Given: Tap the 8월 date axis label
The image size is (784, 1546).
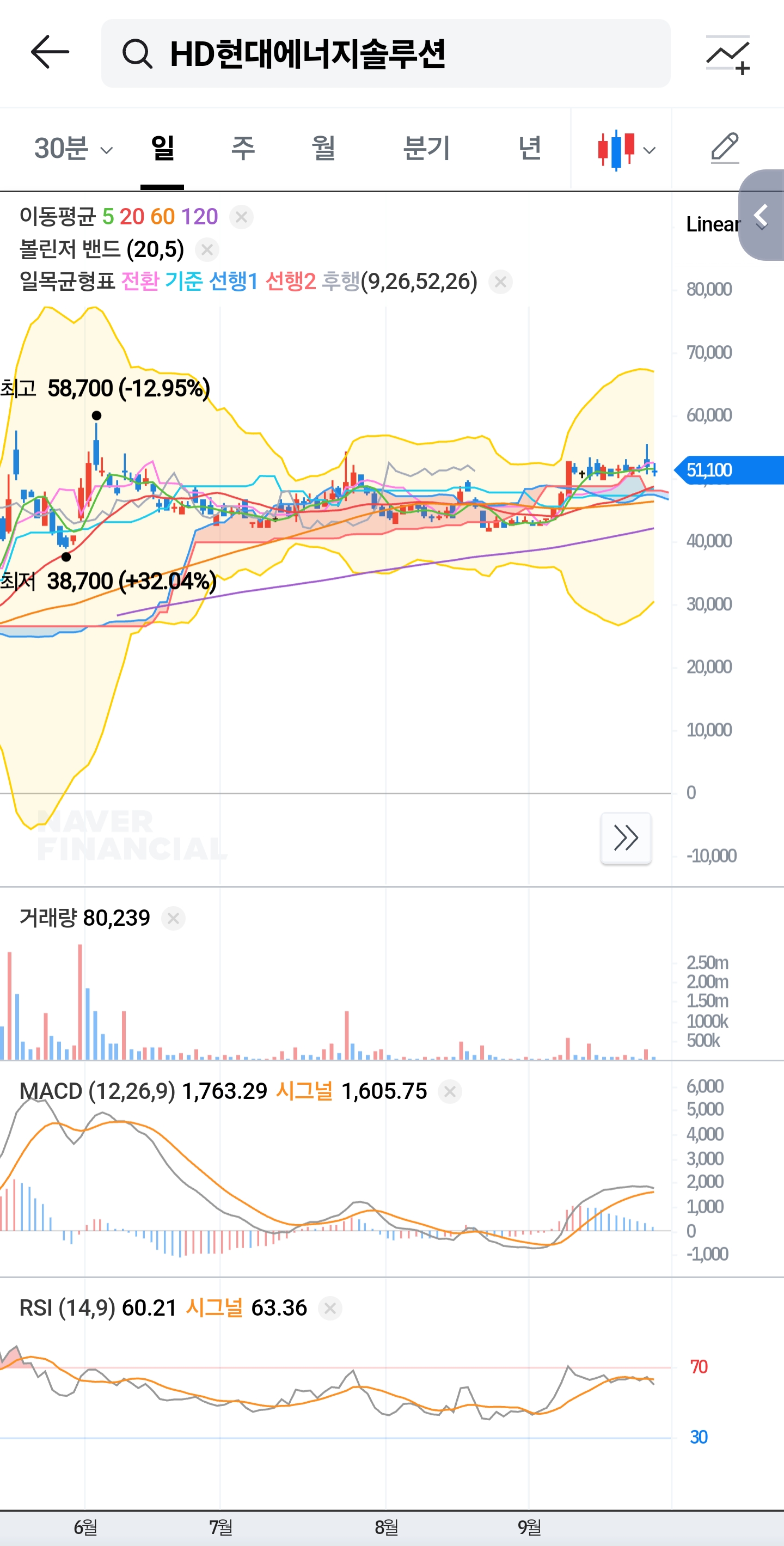Looking at the screenshot, I should click(x=387, y=1527).
